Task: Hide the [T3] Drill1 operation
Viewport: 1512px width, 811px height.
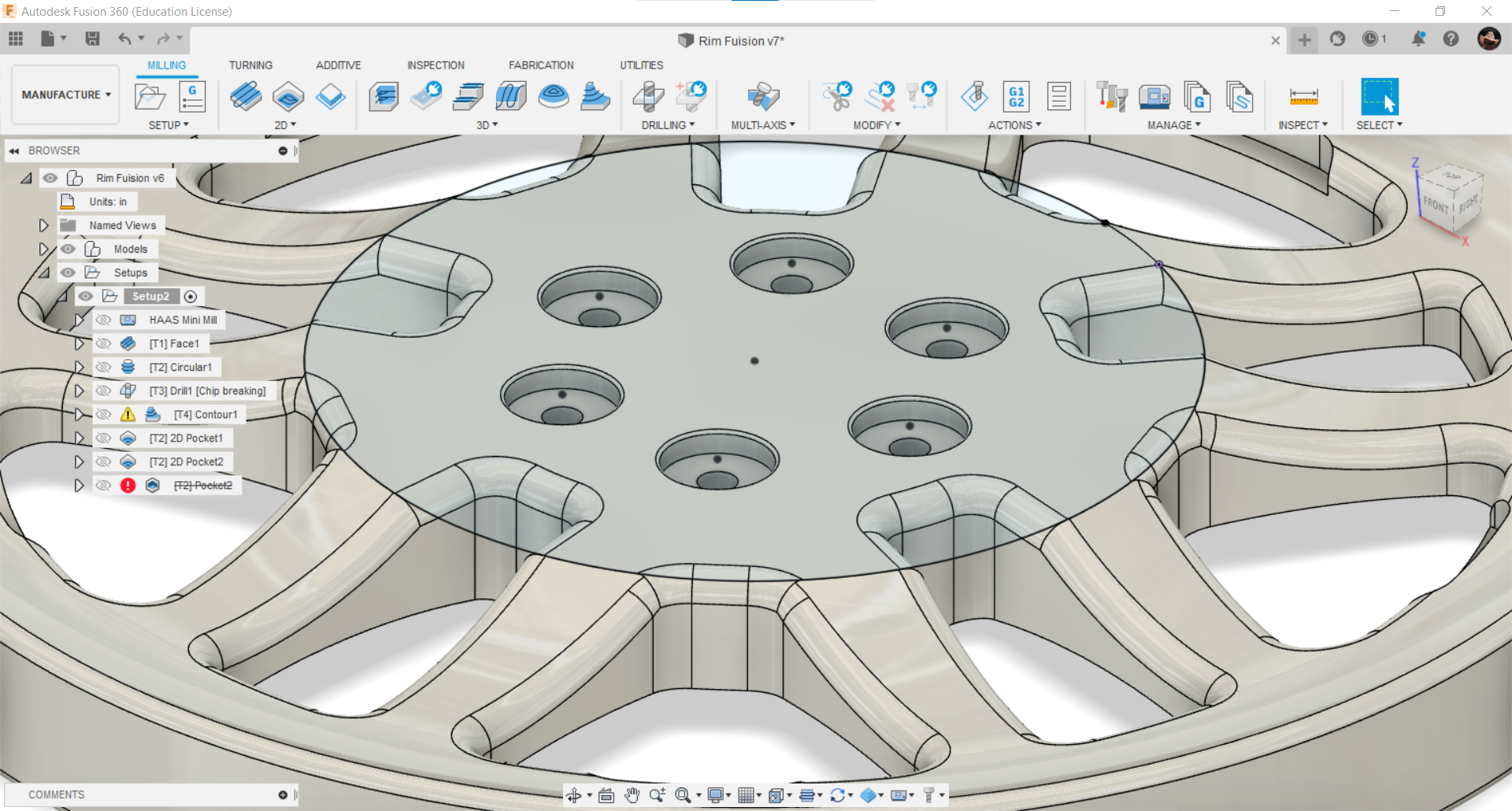Action: (104, 390)
